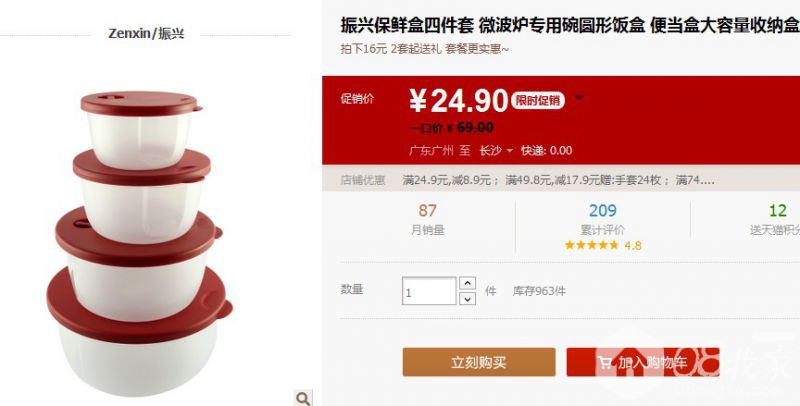Click the 限时促销 promotion badge
Screen dimensions: 800x406
tap(537, 100)
